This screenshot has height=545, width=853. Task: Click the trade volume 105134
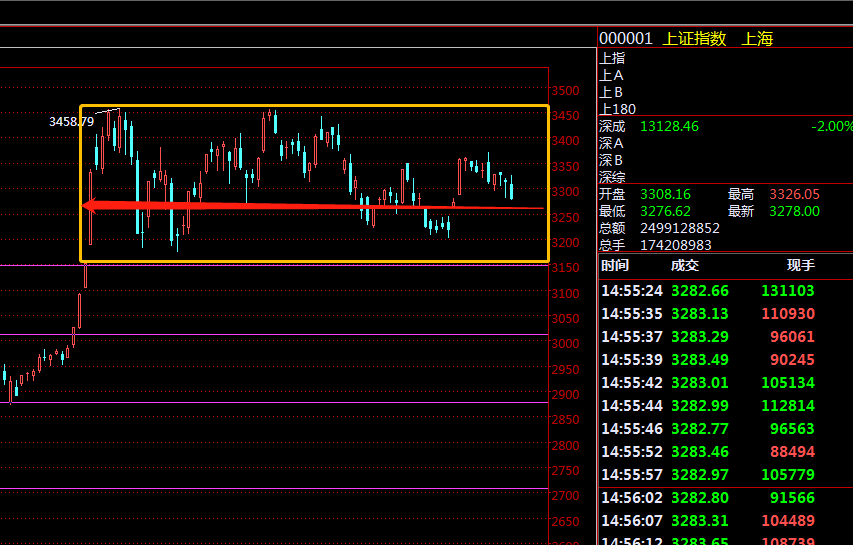pos(788,382)
